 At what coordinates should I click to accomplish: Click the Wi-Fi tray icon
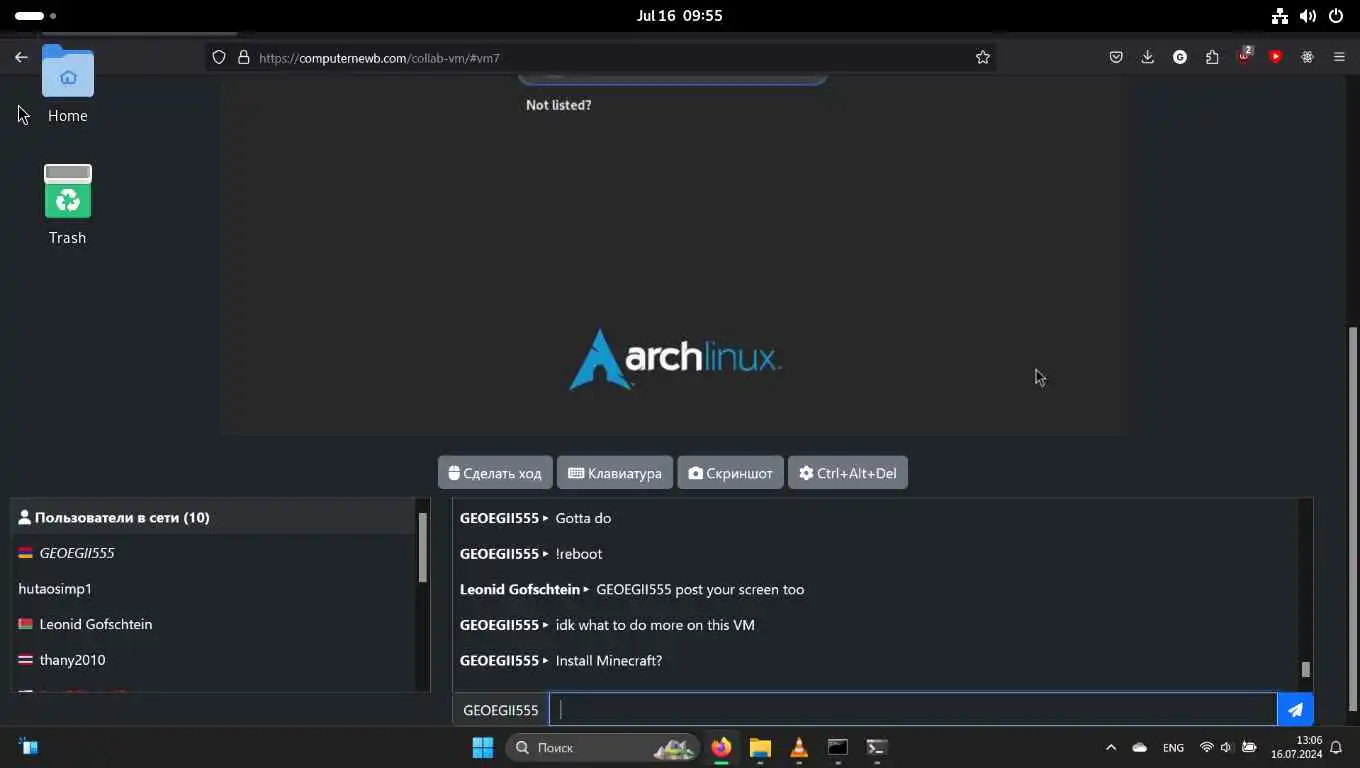[x=1206, y=747]
